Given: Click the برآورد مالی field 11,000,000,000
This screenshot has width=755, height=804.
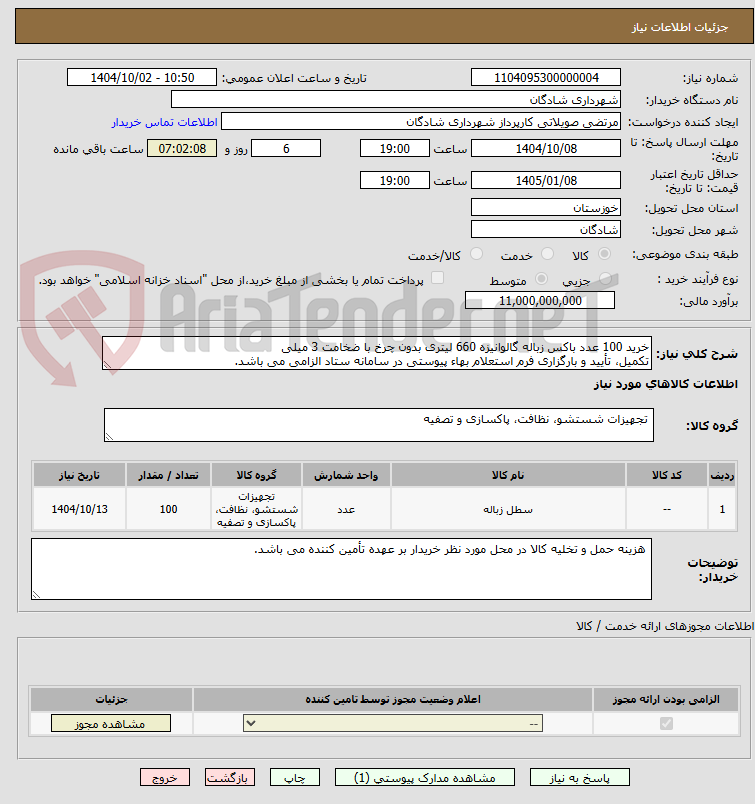Looking at the screenshot, I should pos(540,300).
